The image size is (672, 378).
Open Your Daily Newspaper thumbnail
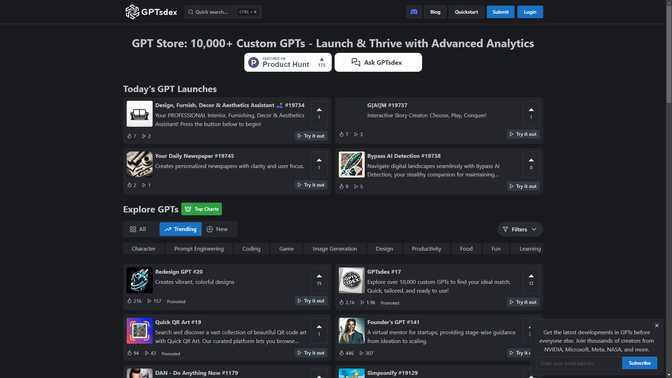tap(139, 164)
